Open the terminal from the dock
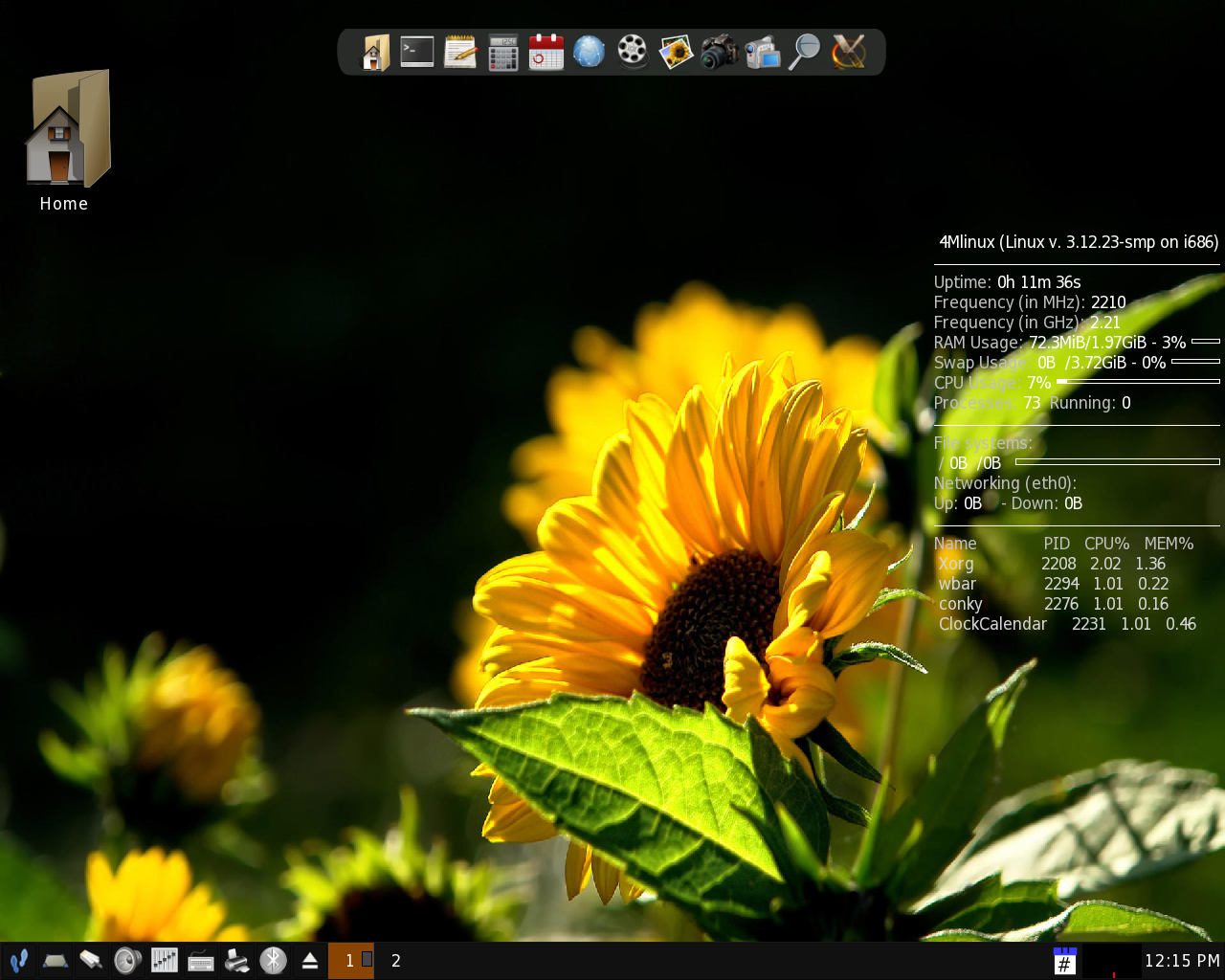The width and height of the screenshot is (1225, 980). pos(417,52)
